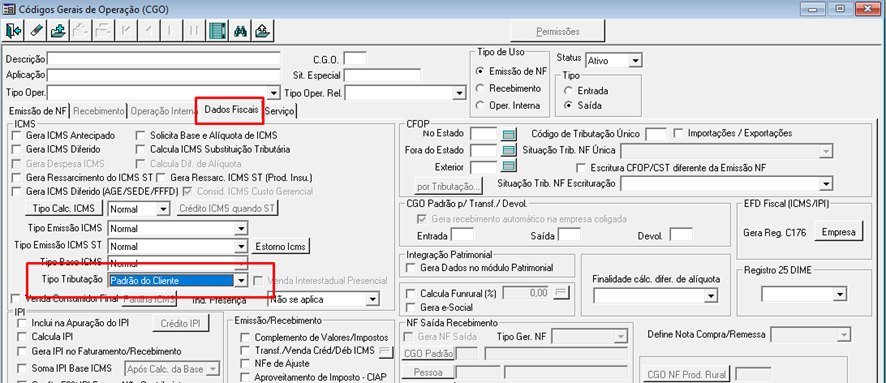Screen dimensions: 886x383
Task: Open the Status dropdown showing Ativo
Action: point(636,60)
